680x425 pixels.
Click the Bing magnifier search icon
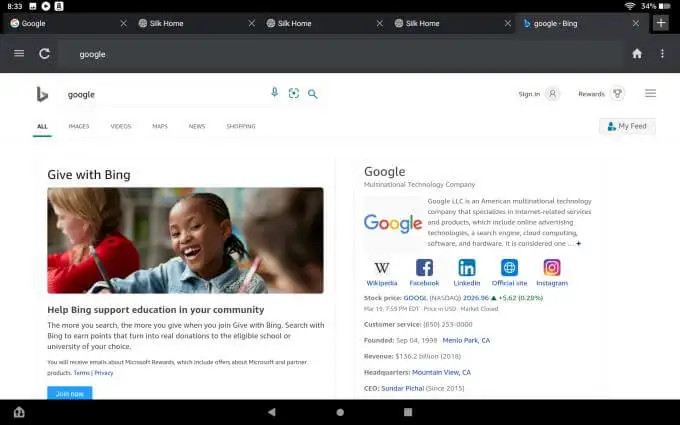tap(313, 94)
